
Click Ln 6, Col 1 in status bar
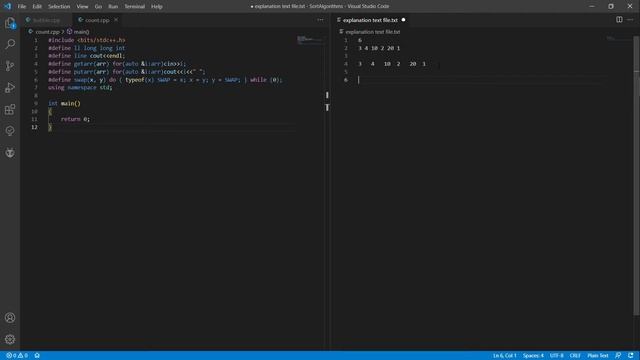tap(504, 356)
